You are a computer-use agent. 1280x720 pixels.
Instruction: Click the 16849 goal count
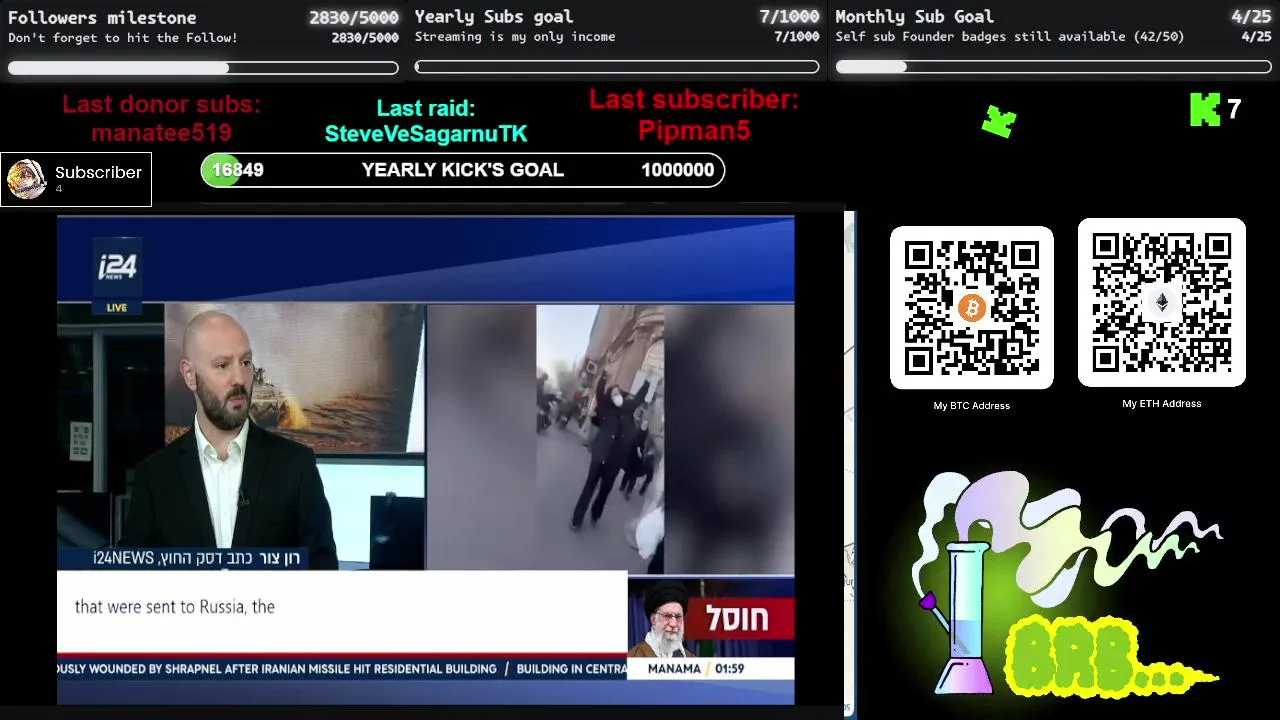(x=238, y=170)
